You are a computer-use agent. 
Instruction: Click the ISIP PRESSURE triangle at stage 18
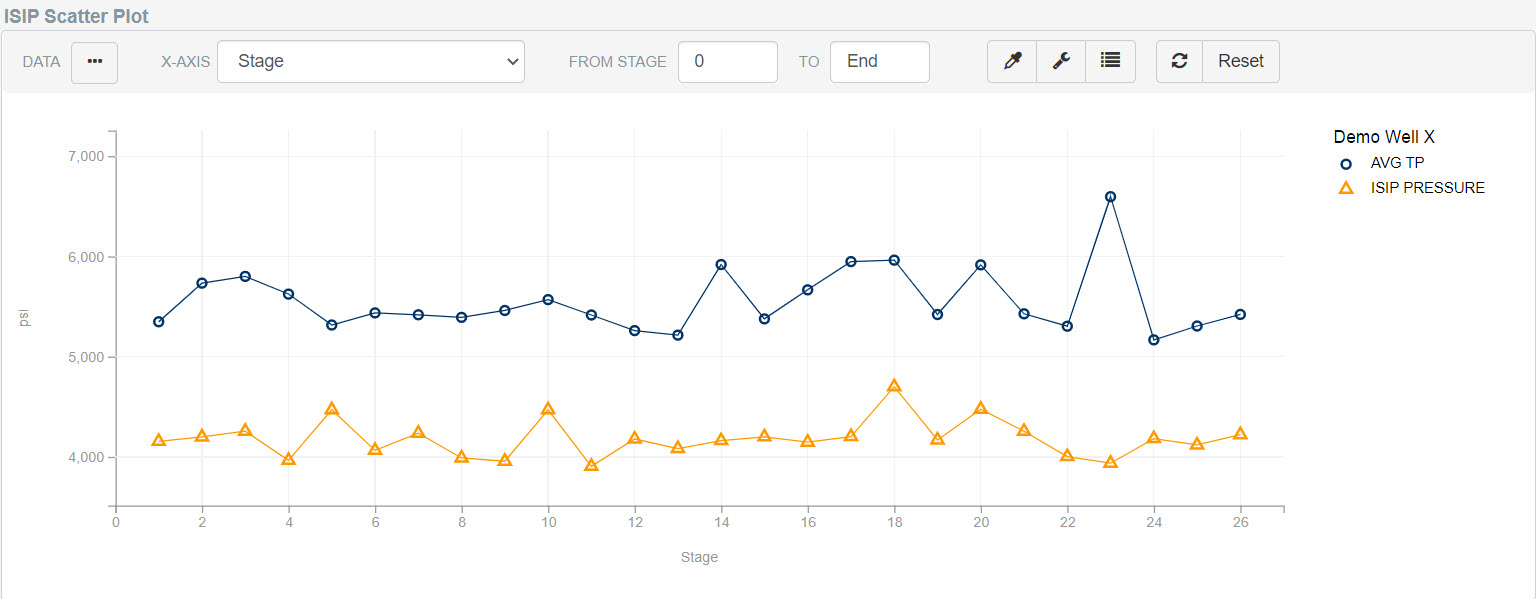point(894,386)
